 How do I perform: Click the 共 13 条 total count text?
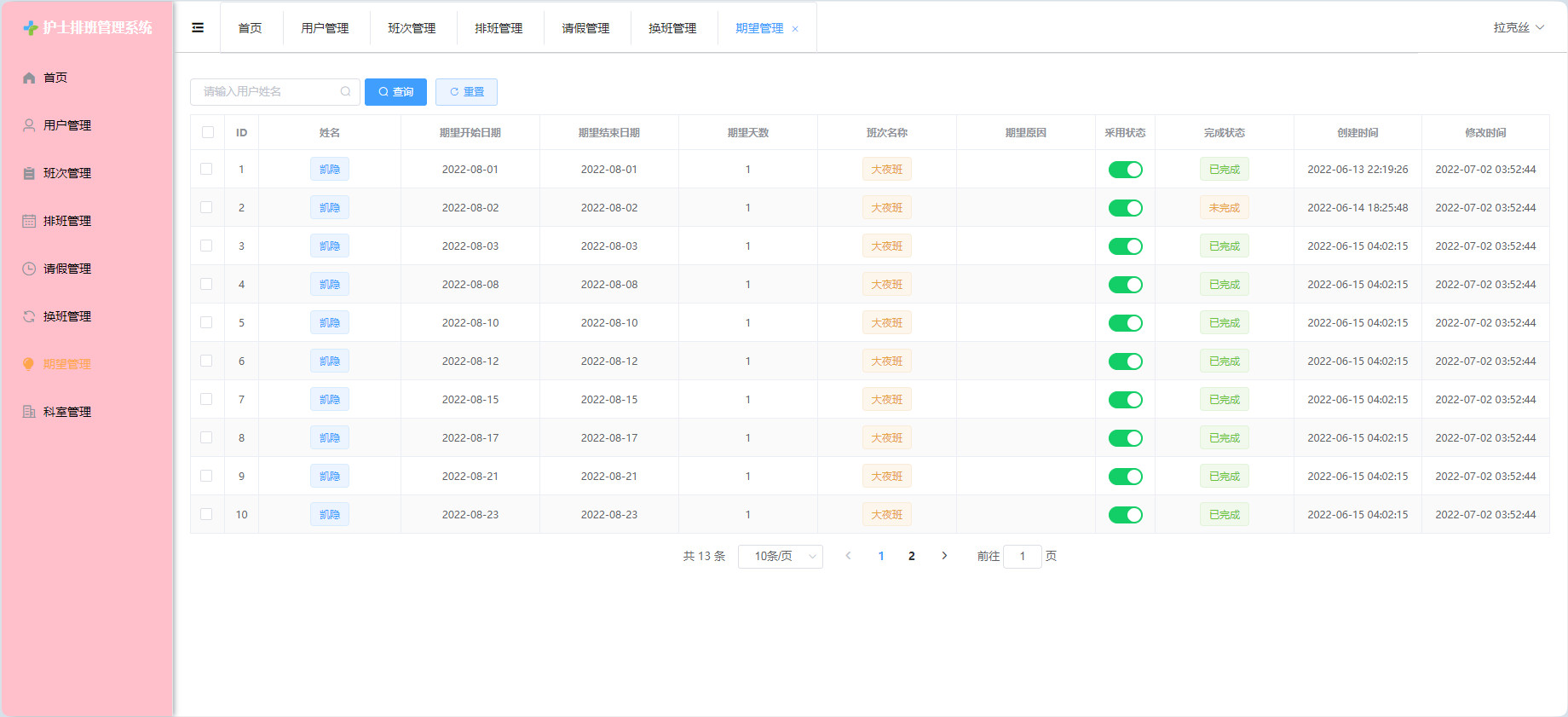[x=704, y=556]
